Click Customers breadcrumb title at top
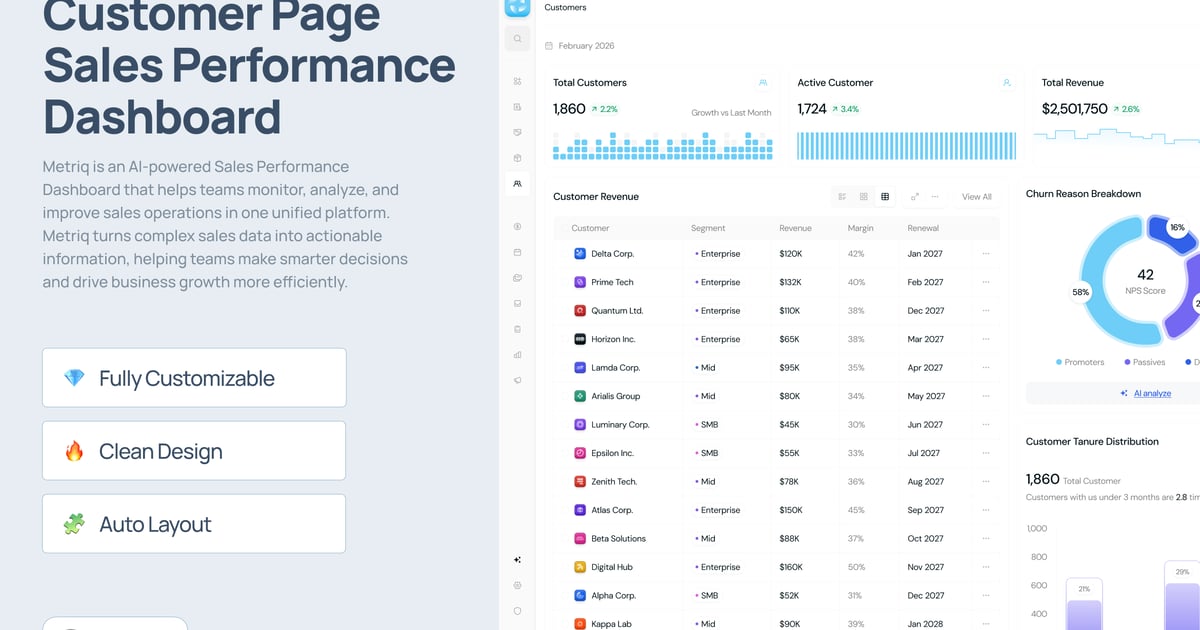This screenshot has height=630, width=1200. point(565,7)
